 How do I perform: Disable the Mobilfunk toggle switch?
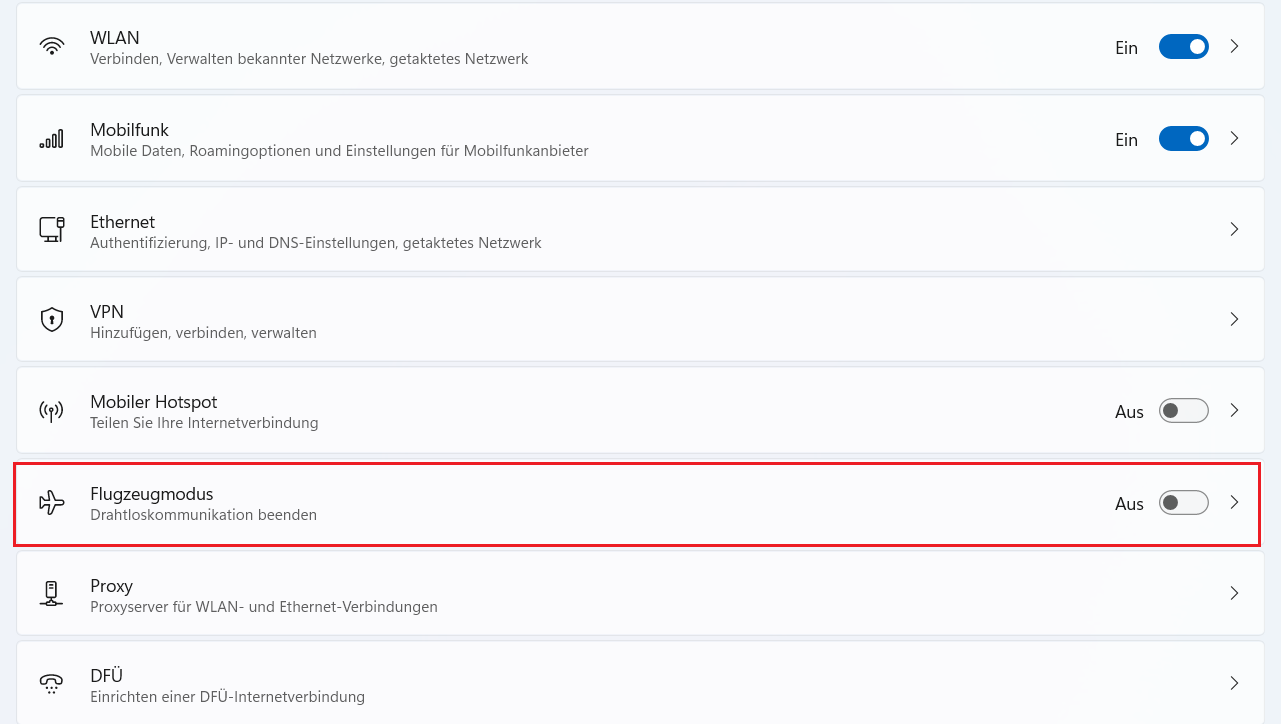click(1183, 139)
